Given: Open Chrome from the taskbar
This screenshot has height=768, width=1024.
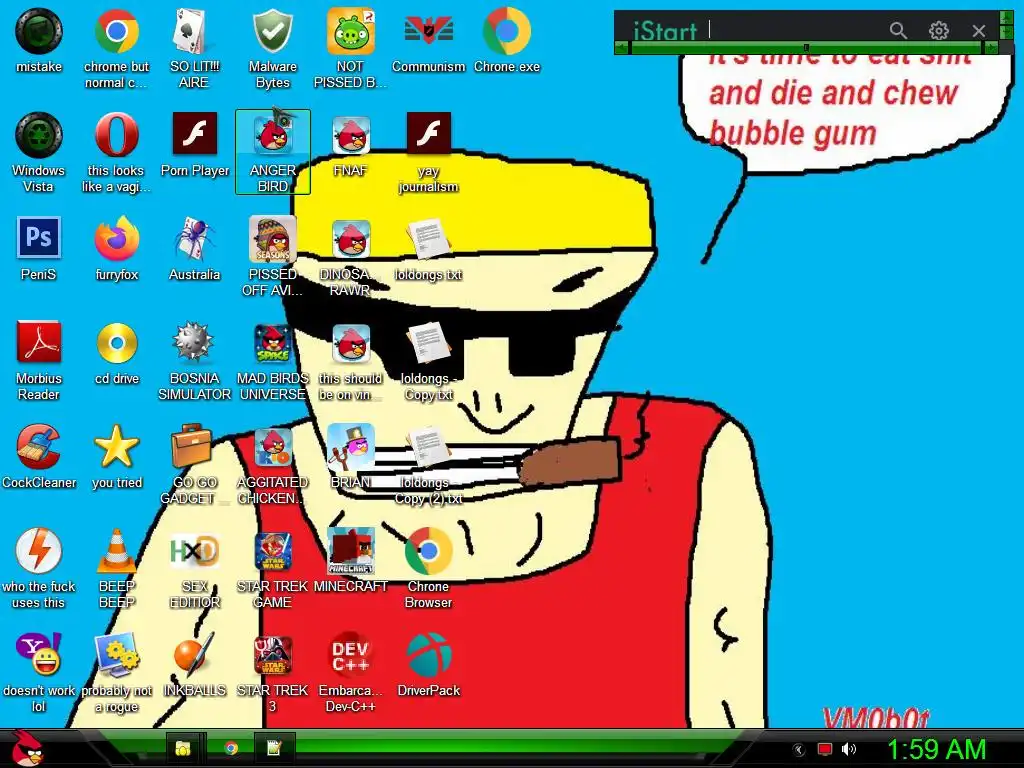Looking at the screenshot, I should coord(231,748).
